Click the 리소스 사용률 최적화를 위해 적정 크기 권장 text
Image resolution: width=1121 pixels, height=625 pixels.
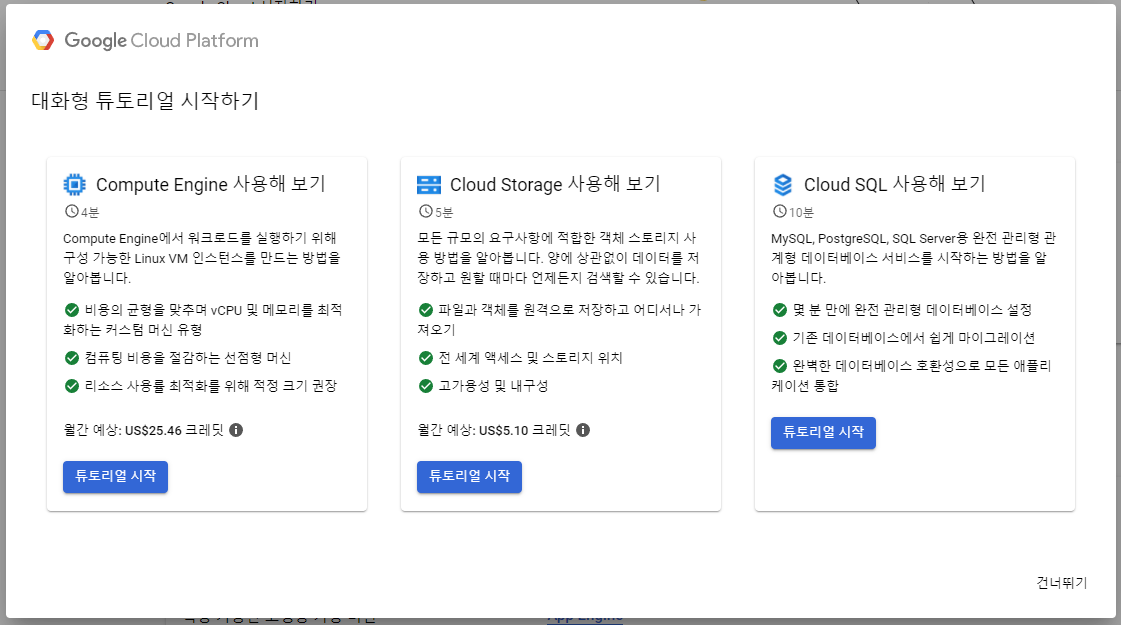tap(211, 385)
